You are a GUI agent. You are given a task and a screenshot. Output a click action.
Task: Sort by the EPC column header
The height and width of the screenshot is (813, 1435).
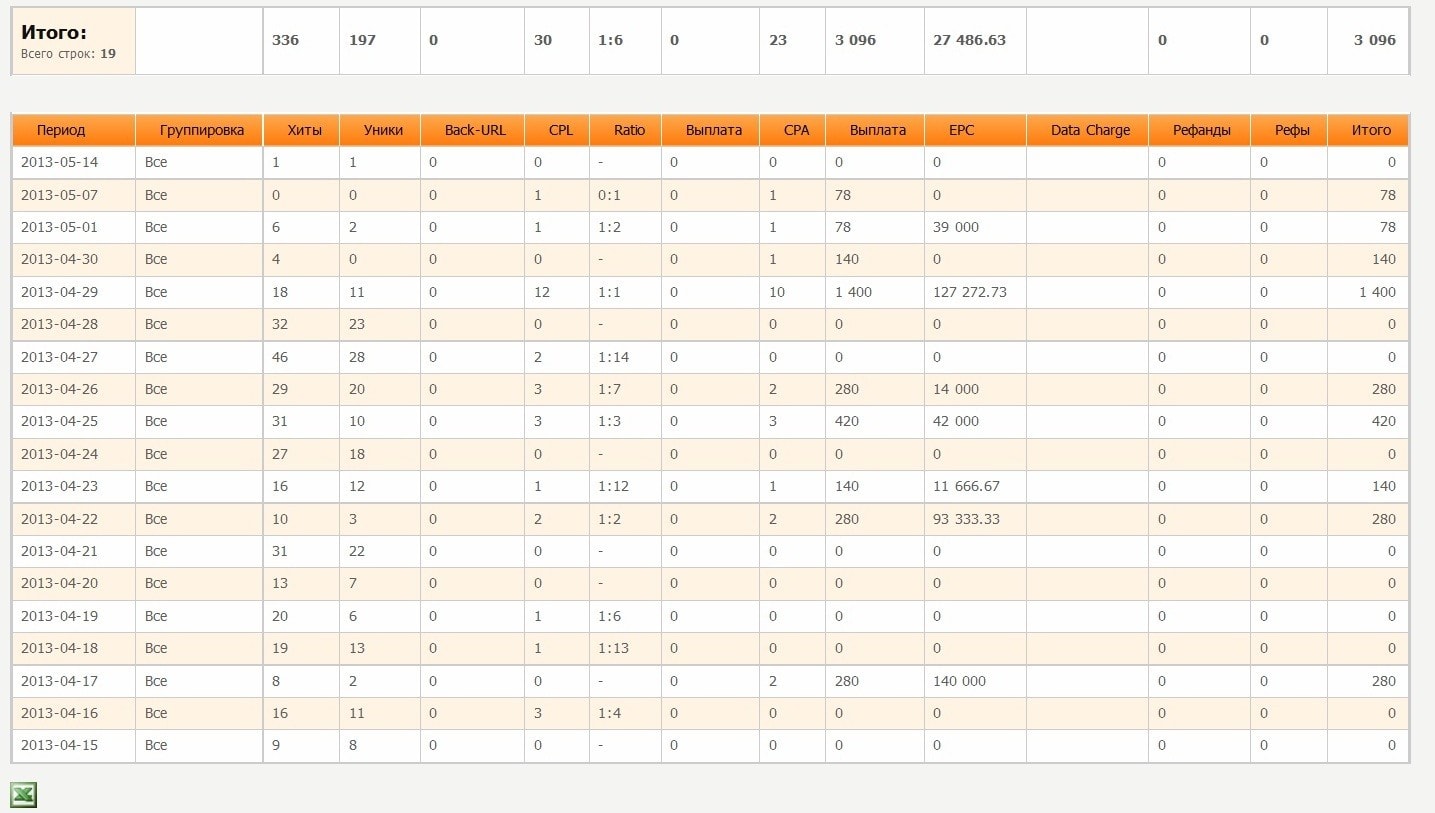tap(961, 130)
